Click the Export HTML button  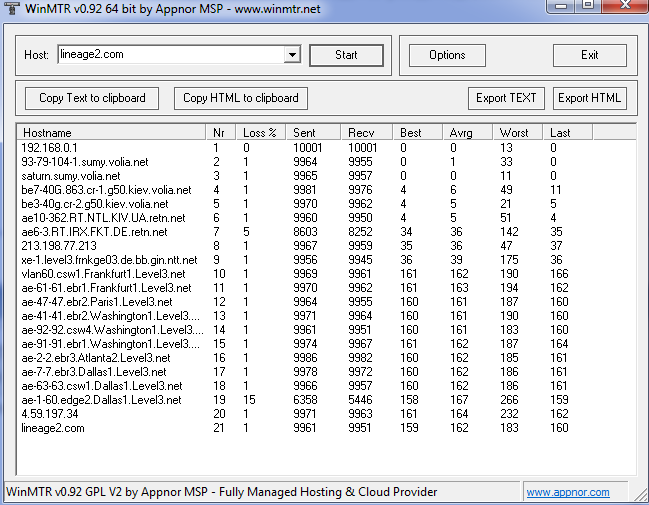point(589,98)
